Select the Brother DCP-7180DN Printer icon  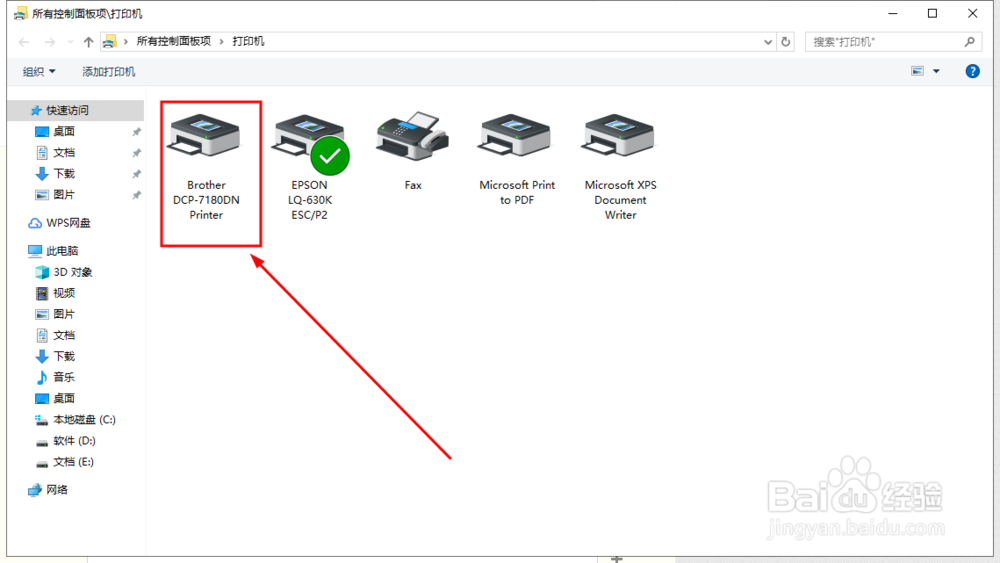click(x=205, y=136)
